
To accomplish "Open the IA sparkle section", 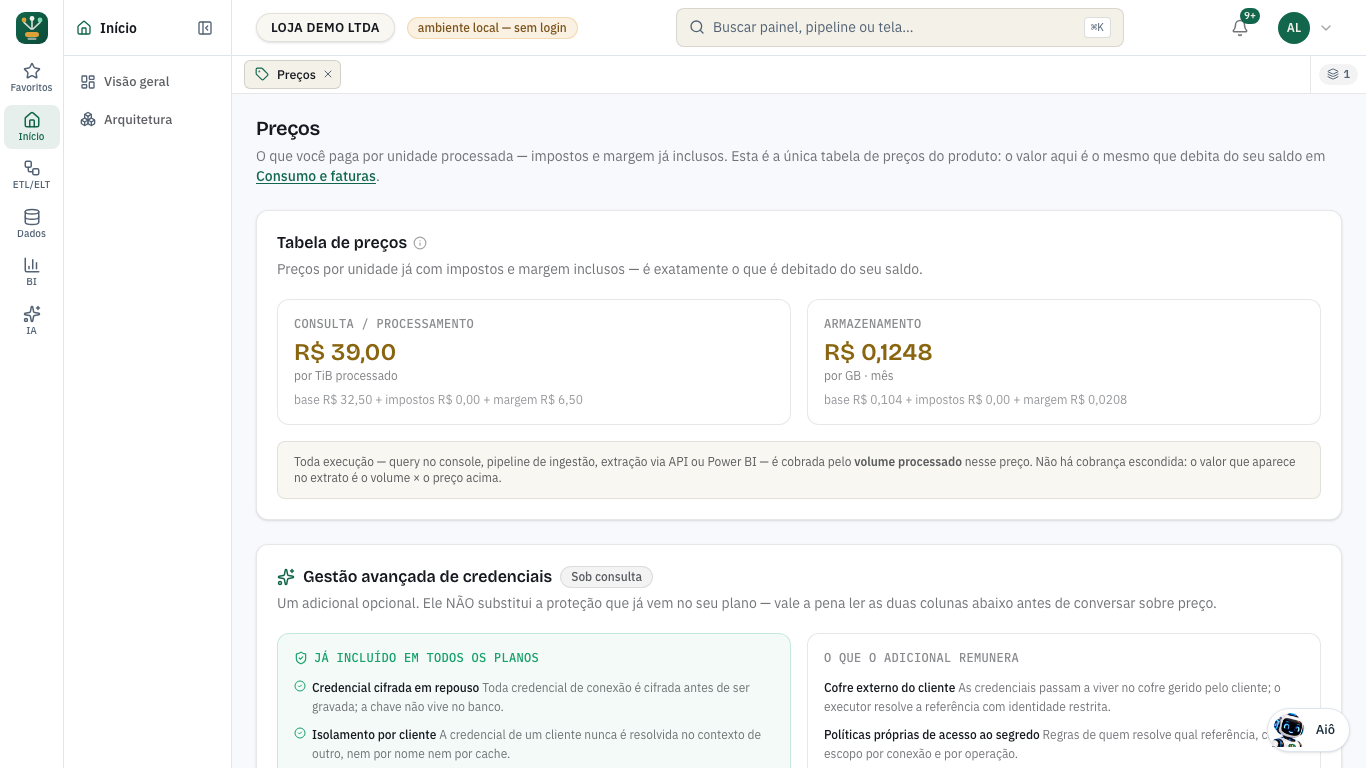I will coord(32,321).
